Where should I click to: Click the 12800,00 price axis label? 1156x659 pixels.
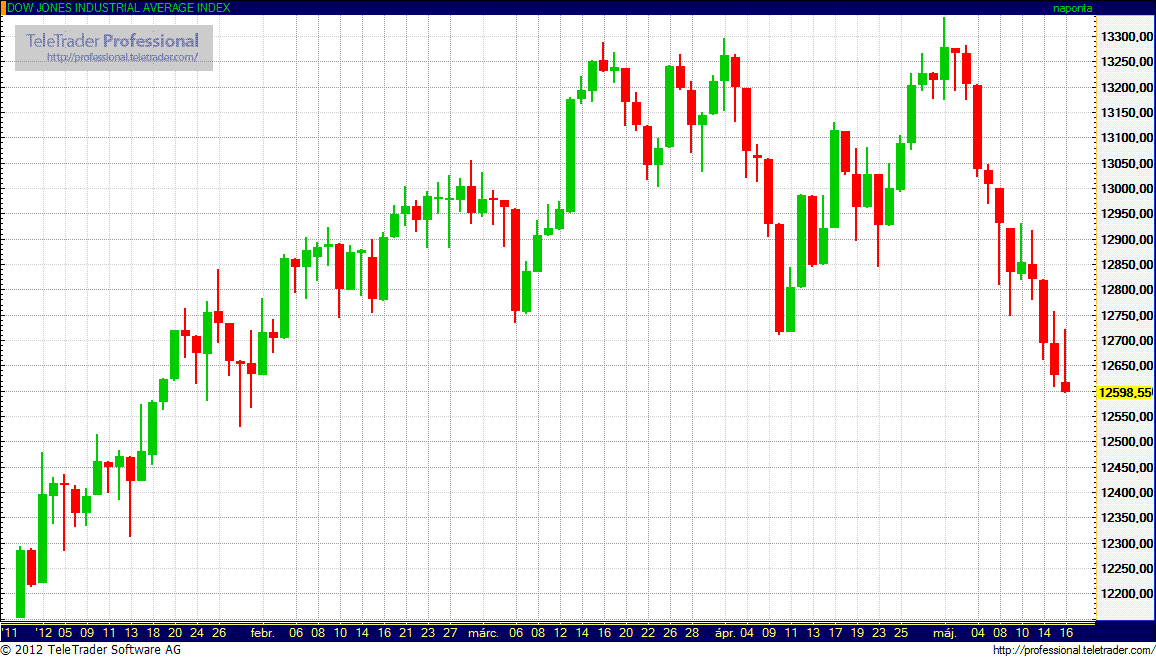pos(1125,290)
